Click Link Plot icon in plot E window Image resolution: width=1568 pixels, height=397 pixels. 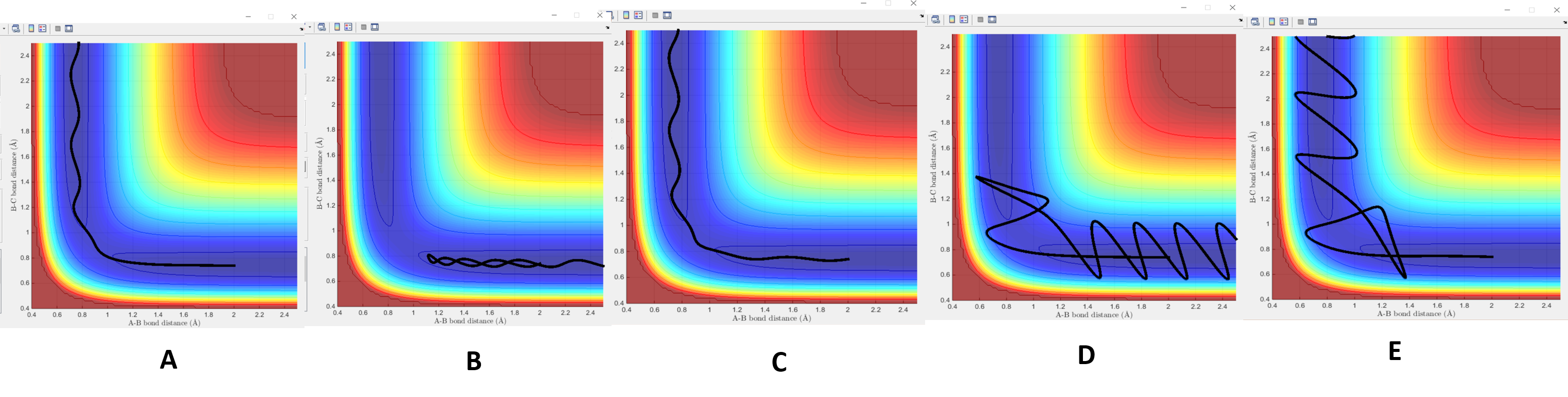click(1255, 22)
